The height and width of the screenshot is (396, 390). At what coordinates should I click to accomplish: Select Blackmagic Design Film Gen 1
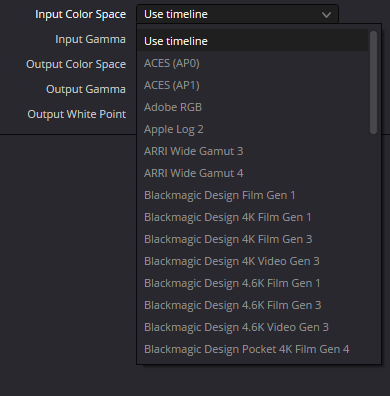click(252, 195)
